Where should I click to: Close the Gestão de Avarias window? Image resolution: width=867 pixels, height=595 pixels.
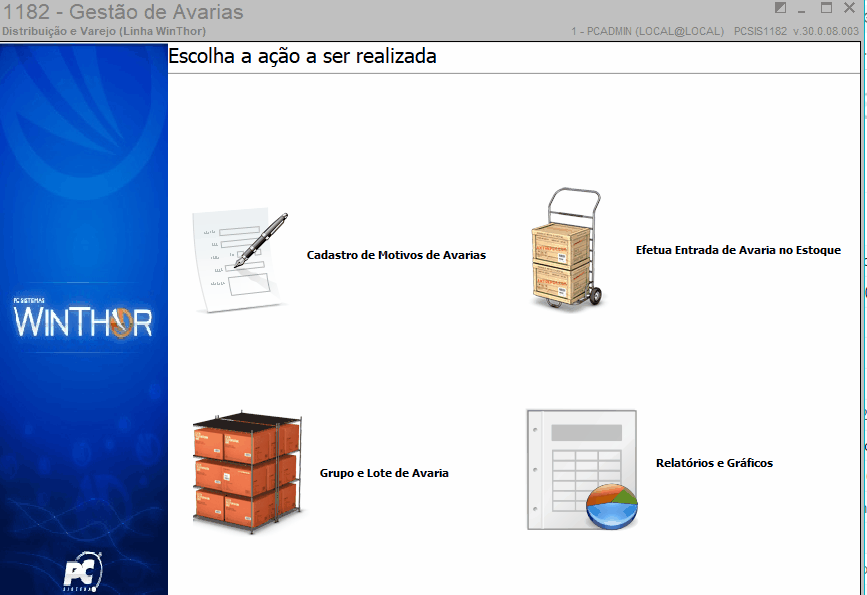pyautogui.click(x=850, y=8)
